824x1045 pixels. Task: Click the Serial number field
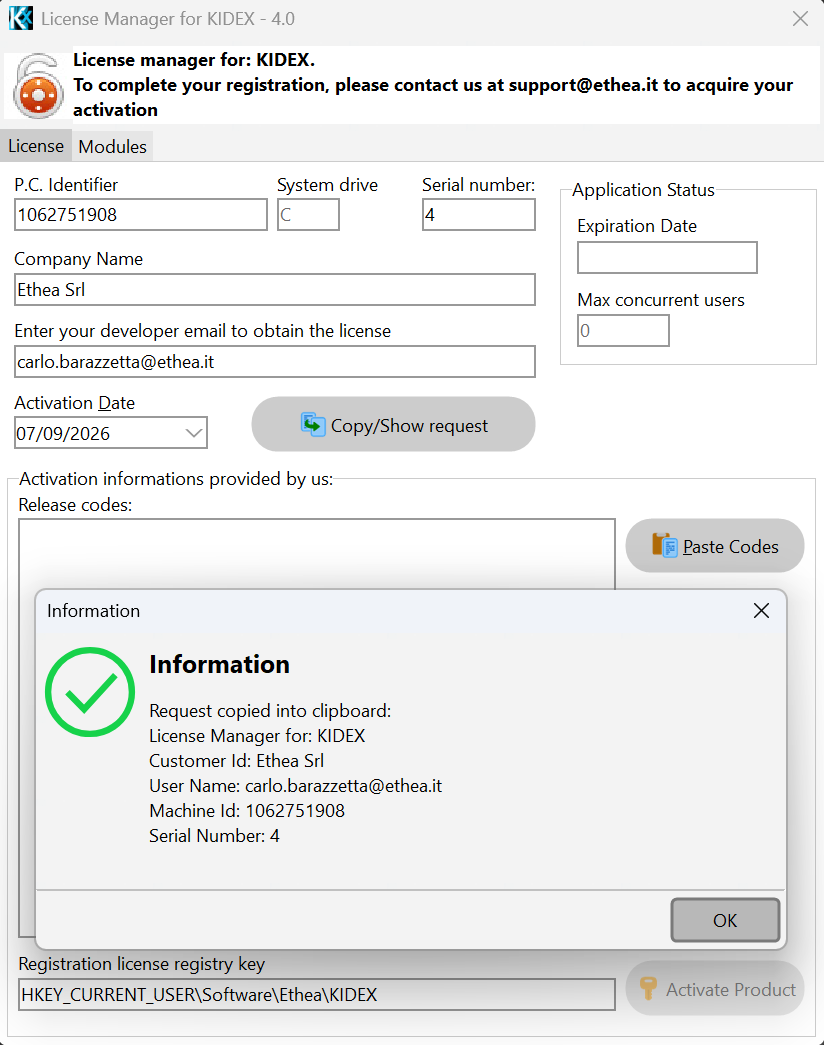tap(479, 215)
